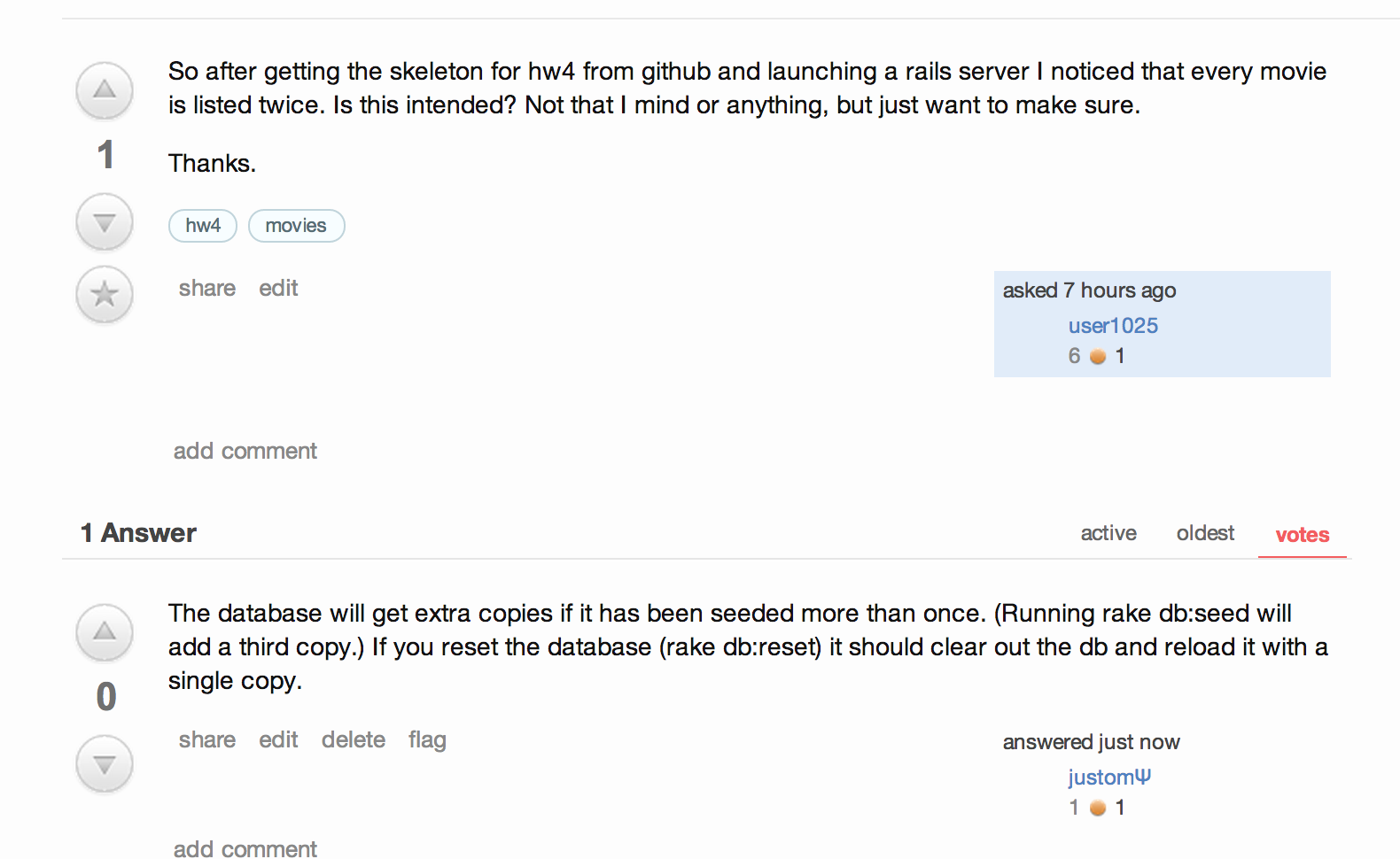Flag the answer
This screenshot has width=1400, height=859.
click(x=427, y=740)
